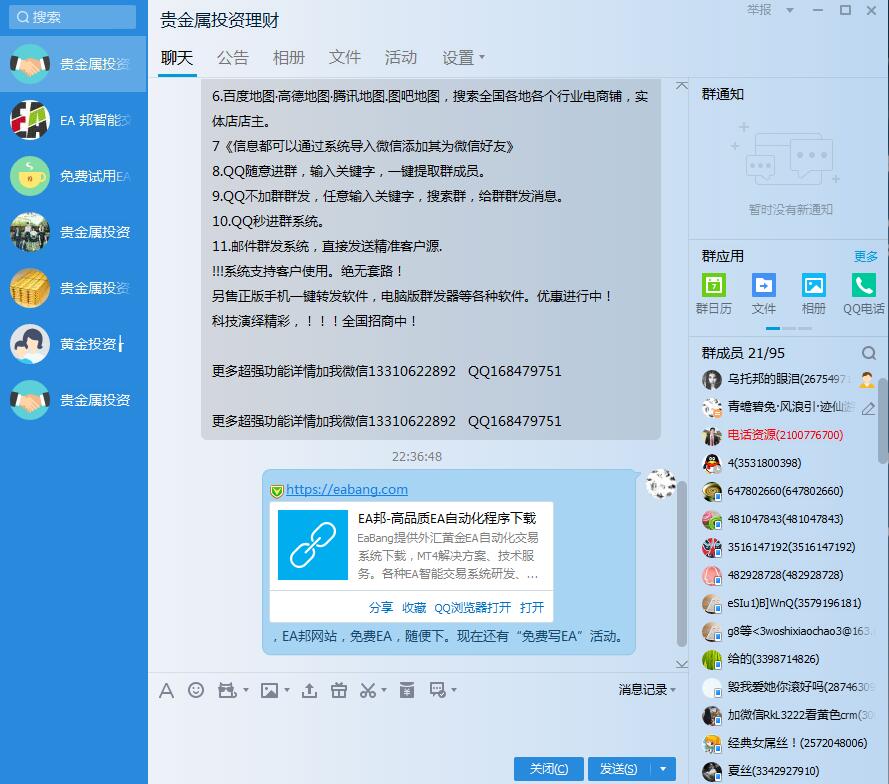Start a QQ电话 group call
Screen dimensions: 889x784
point(863,294)
